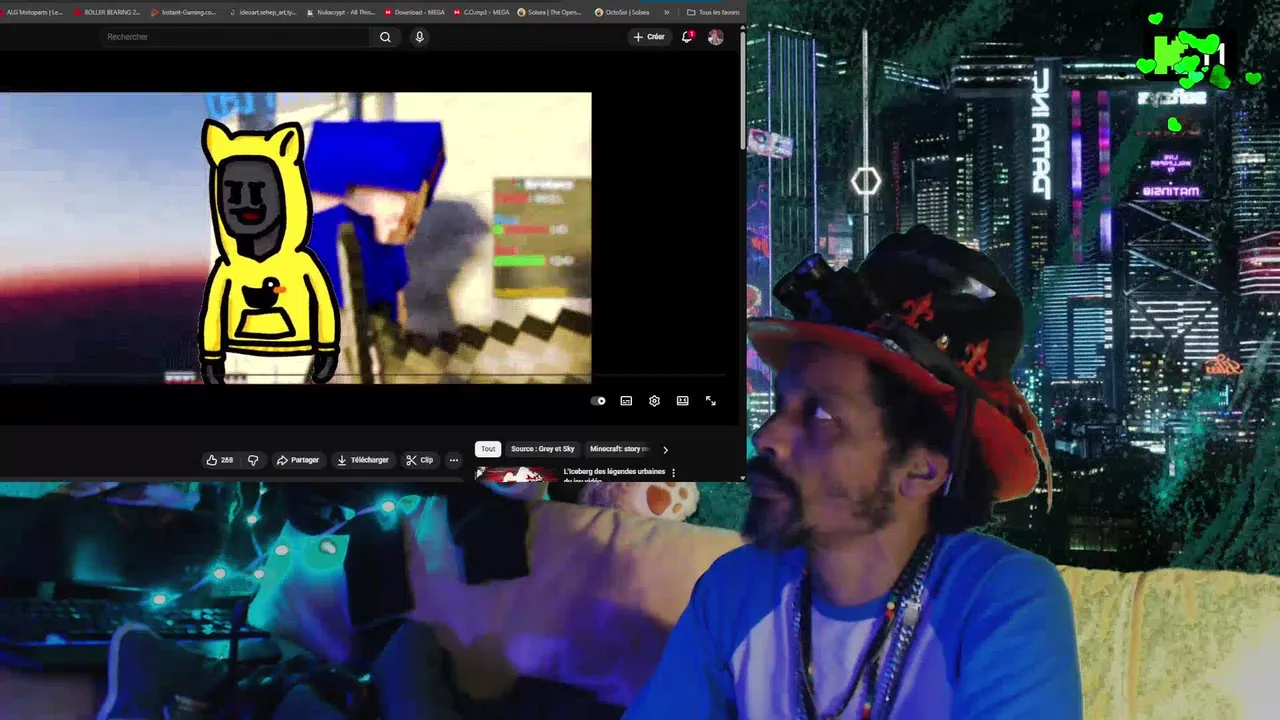Open options for L'Iceberg suggested video
Viewport: 1280px width, 720px height.
[x=673, y=473]
